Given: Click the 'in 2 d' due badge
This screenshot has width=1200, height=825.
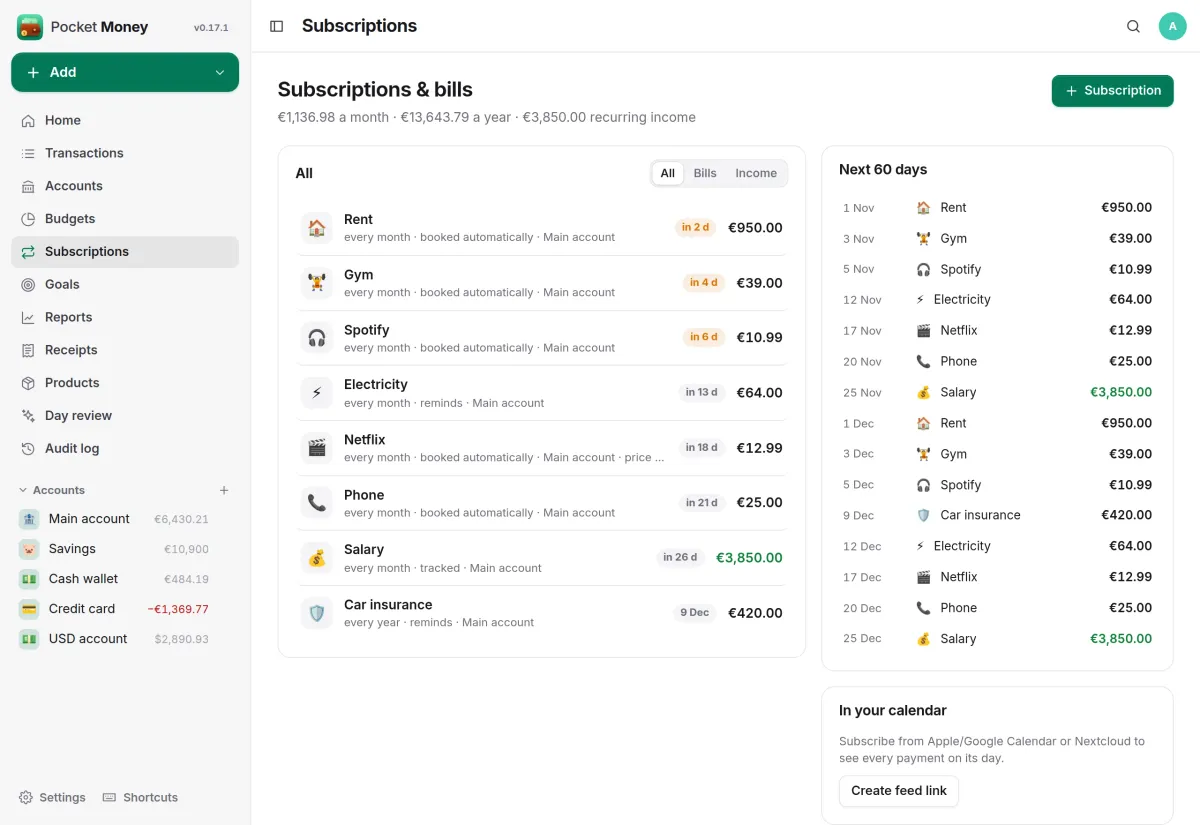Looking at the screenshot, I should pos(696,227).
